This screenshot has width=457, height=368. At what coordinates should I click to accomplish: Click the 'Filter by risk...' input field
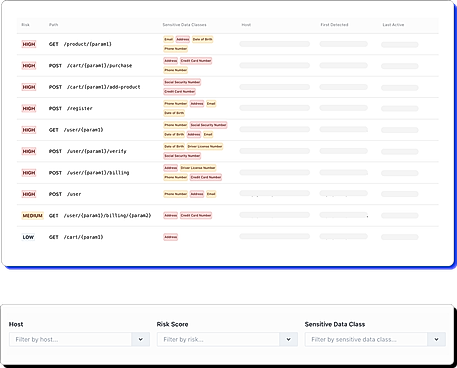pos(218,339)
